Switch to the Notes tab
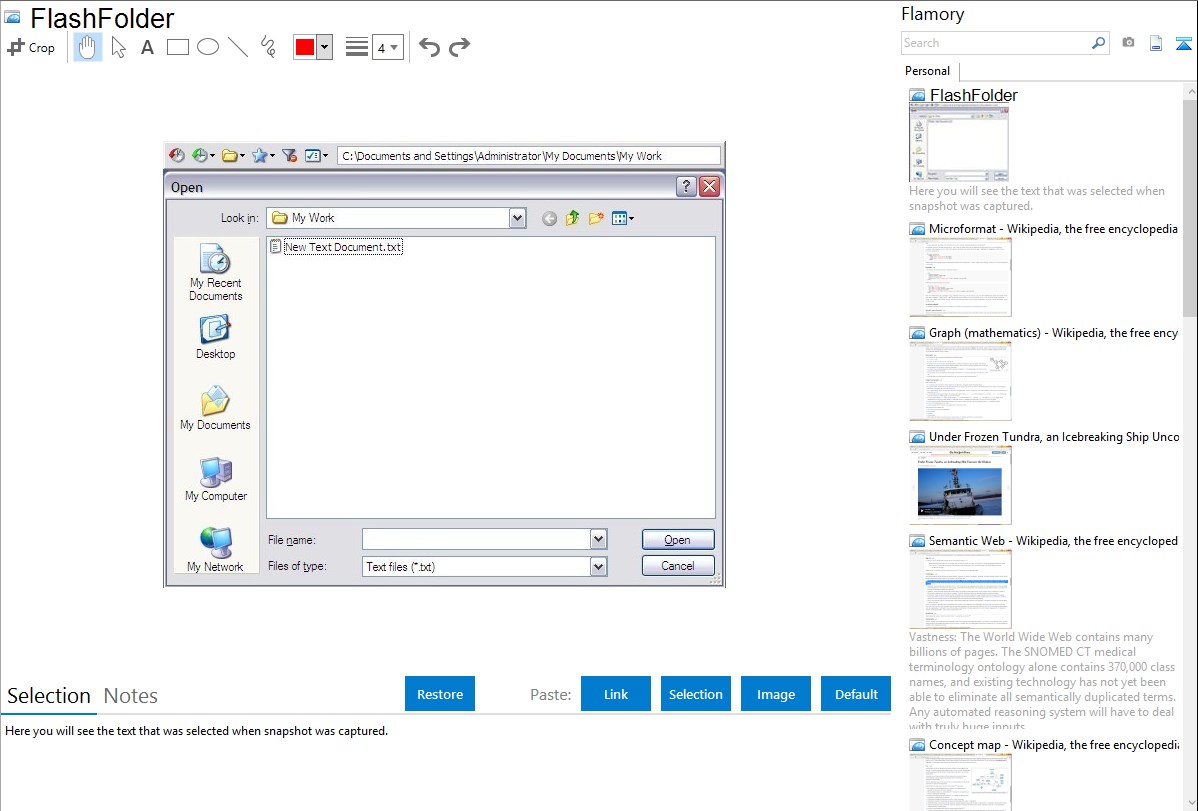The height and width of the screenshot is (811, 1198). (x=131, y=696)
